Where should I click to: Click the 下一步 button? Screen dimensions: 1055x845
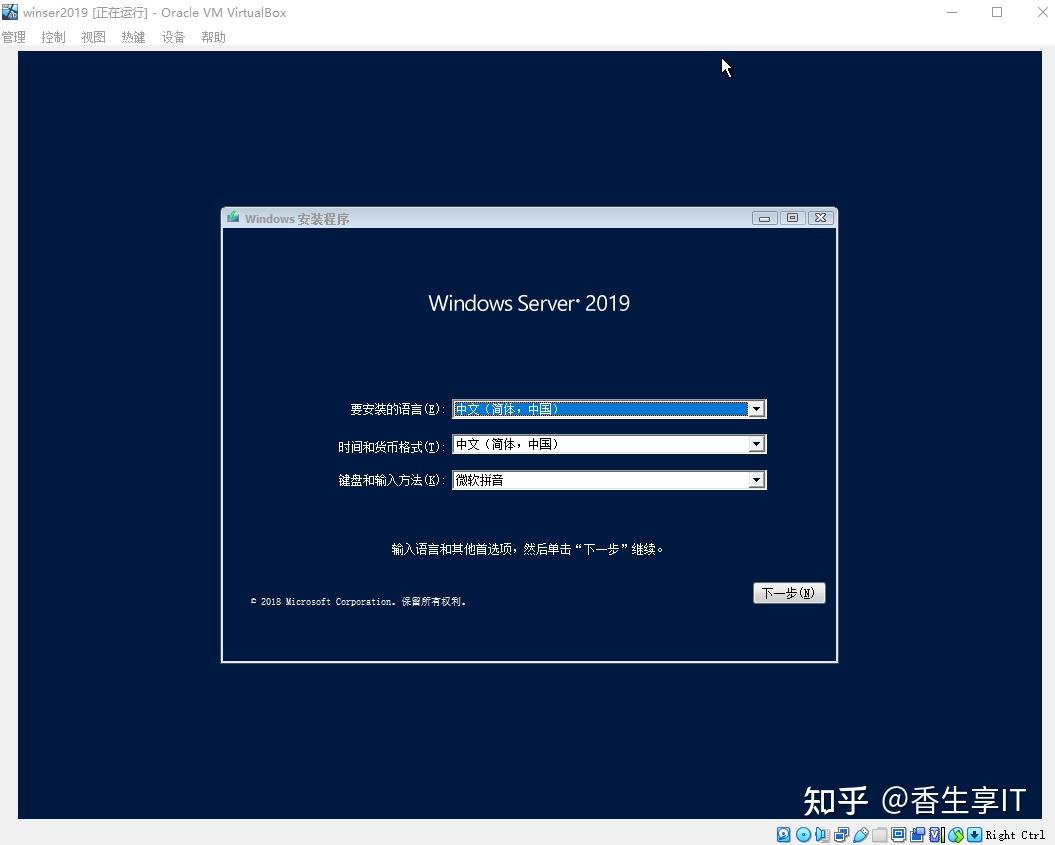tap(789, 592)
